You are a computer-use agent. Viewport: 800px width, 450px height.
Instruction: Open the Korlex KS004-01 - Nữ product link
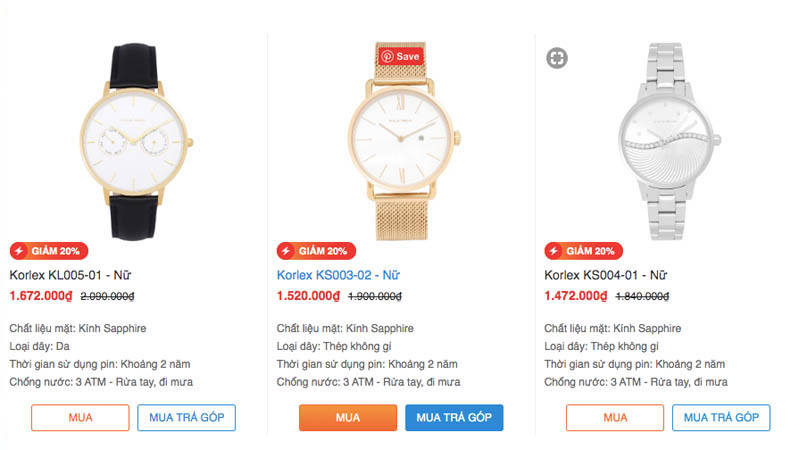[605, 275]
